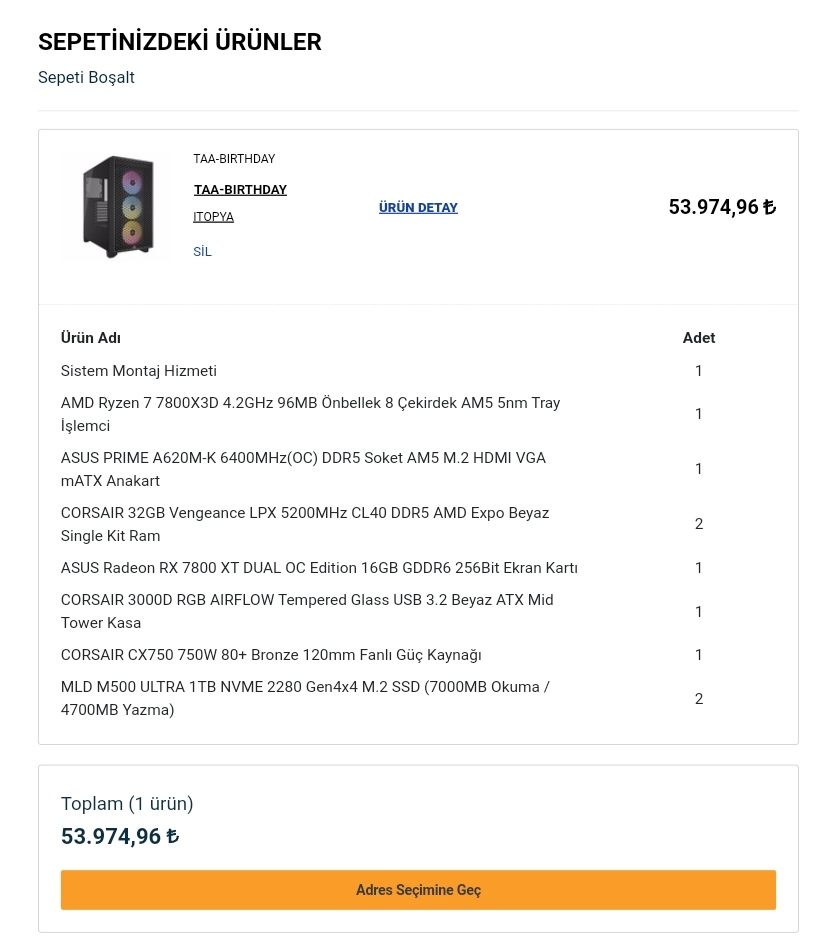Open the ÜRÜN DETAY link
819x938 pixels.
[418, 208]
